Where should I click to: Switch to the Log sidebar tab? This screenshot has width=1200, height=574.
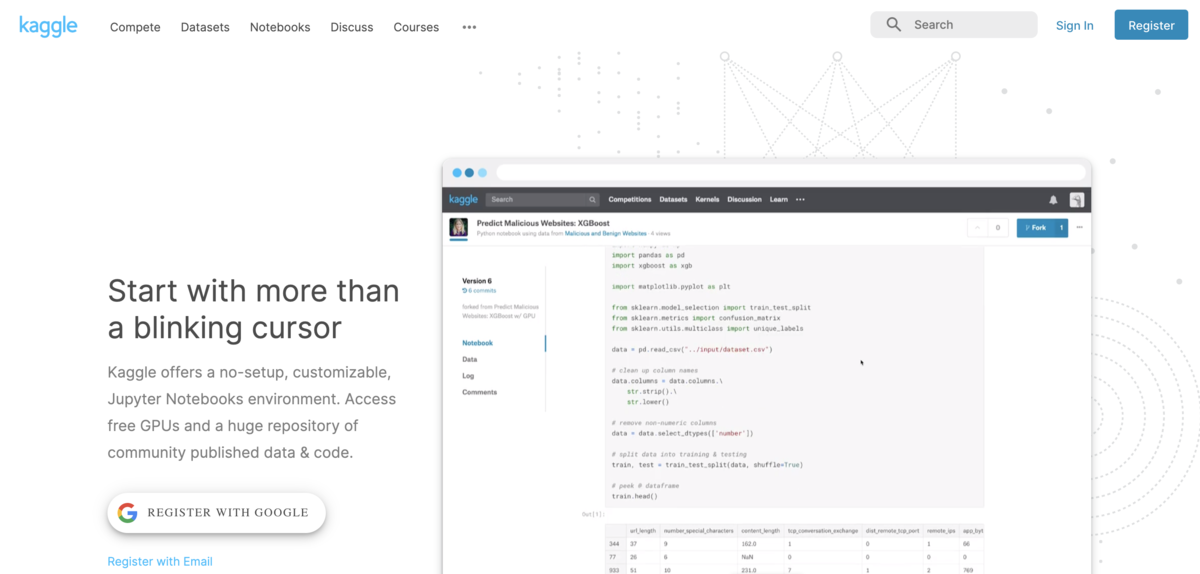pyautogui.click(x=468, y=376)
